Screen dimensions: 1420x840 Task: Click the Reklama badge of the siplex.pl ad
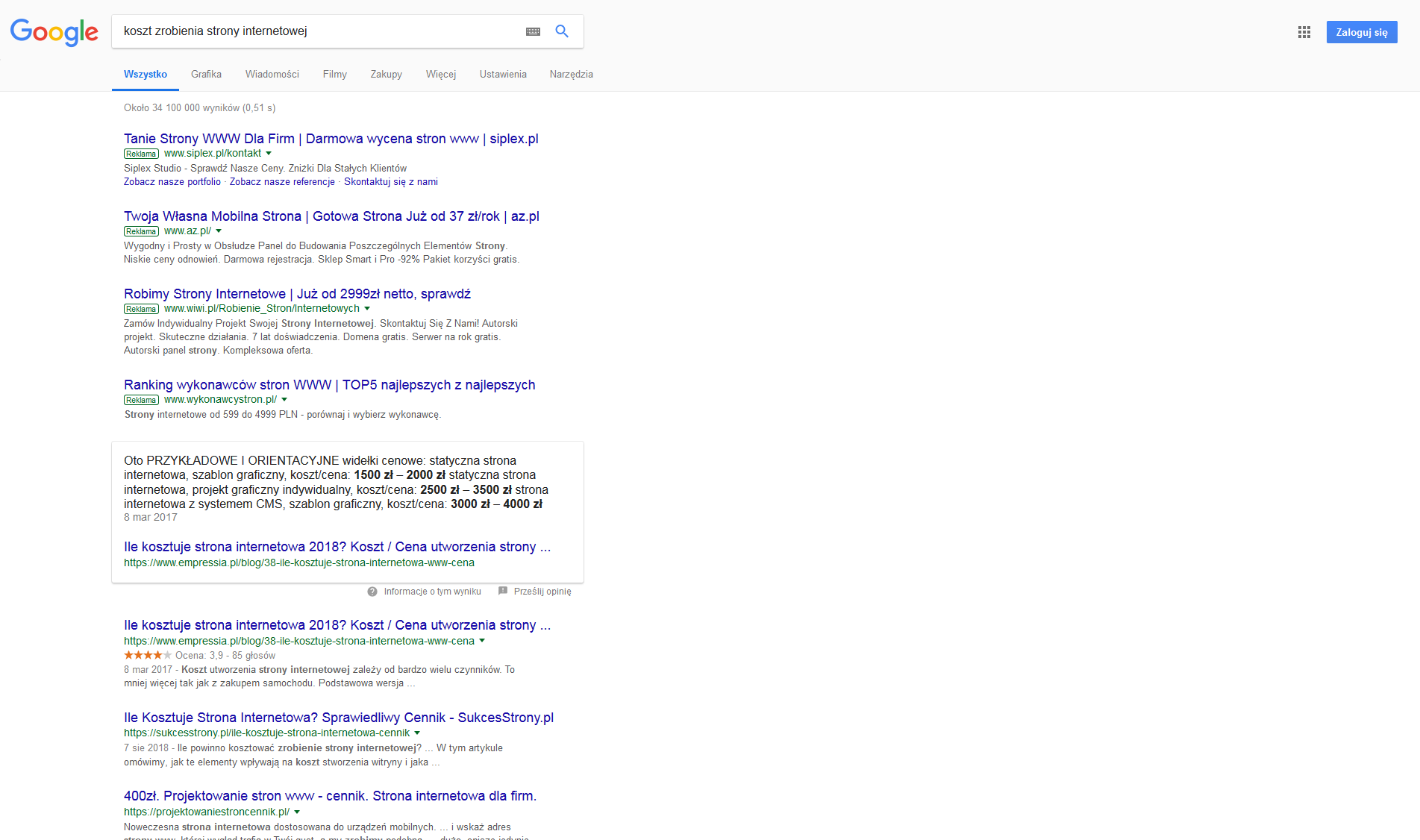pyautogui.click(x=142, y=154)
